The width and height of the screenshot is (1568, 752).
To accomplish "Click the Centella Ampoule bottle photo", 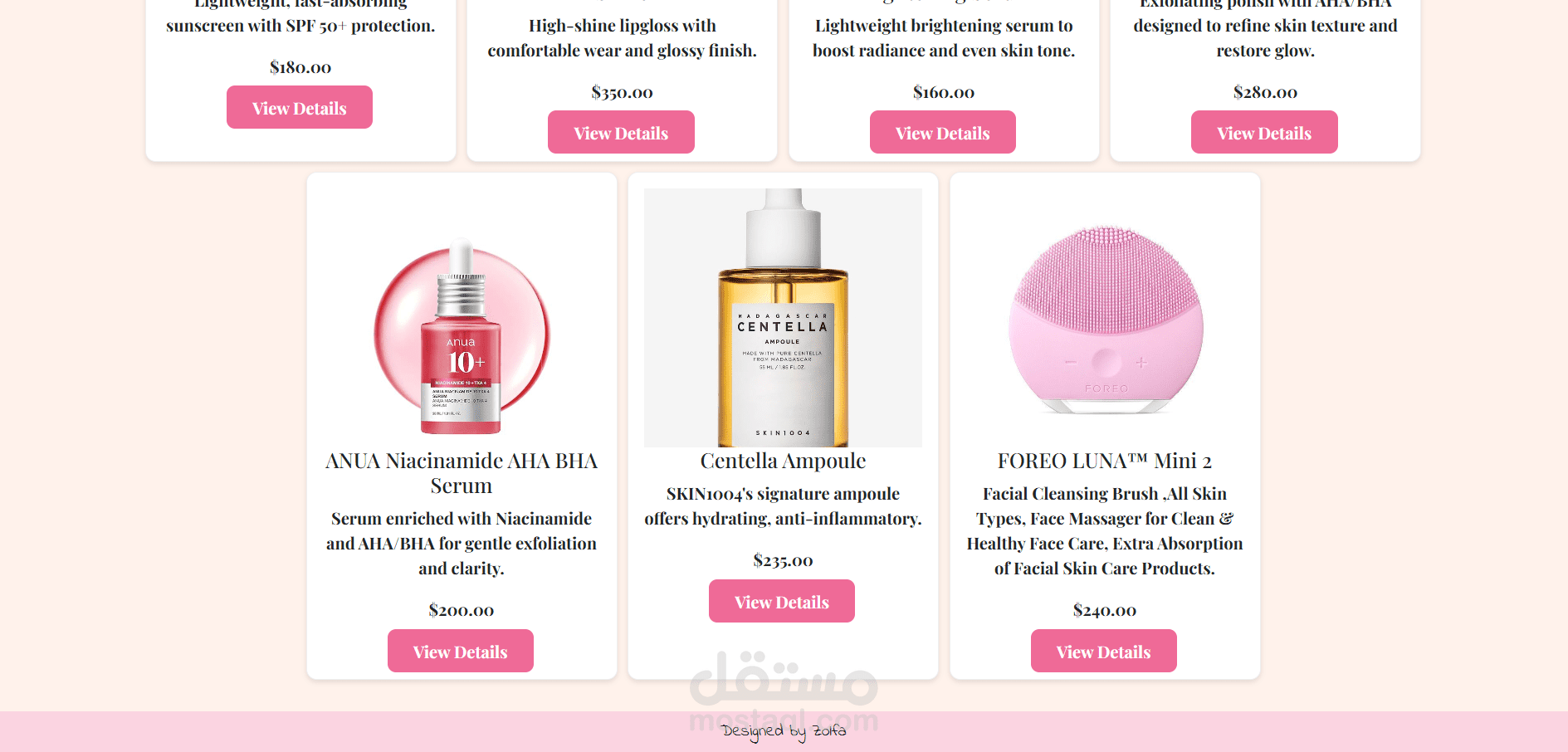I will [783, 318].
